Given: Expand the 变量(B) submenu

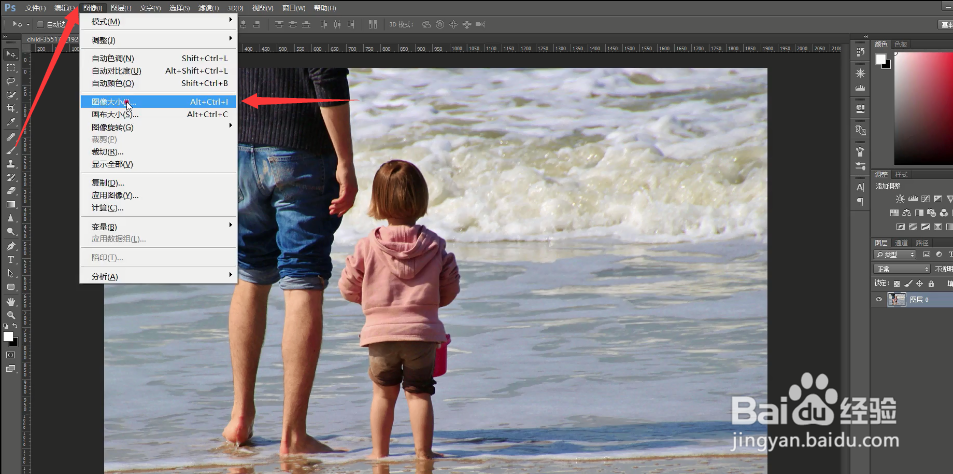Looking at the screenshot, I should [158, 227].
